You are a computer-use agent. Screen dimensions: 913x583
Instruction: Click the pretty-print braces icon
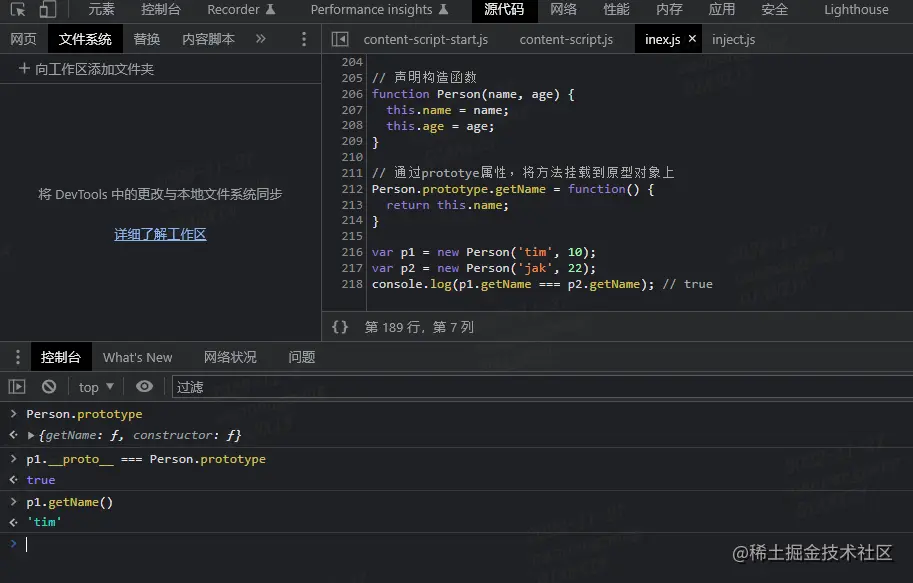340,327
